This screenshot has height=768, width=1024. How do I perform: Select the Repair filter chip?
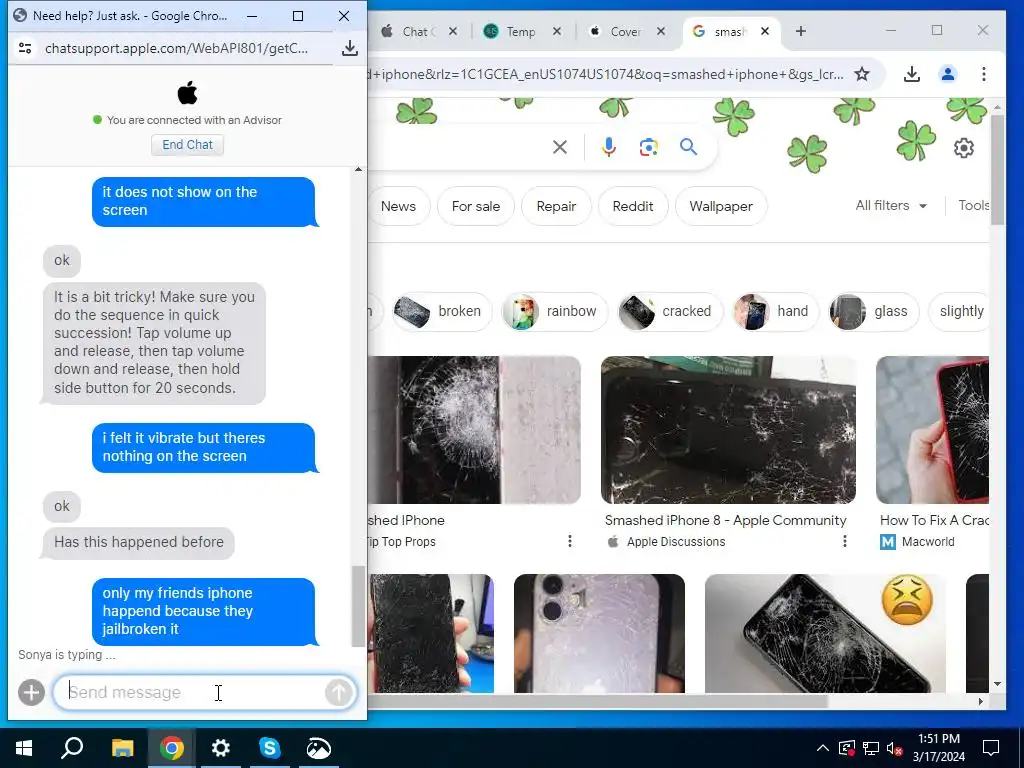(556, 206)
